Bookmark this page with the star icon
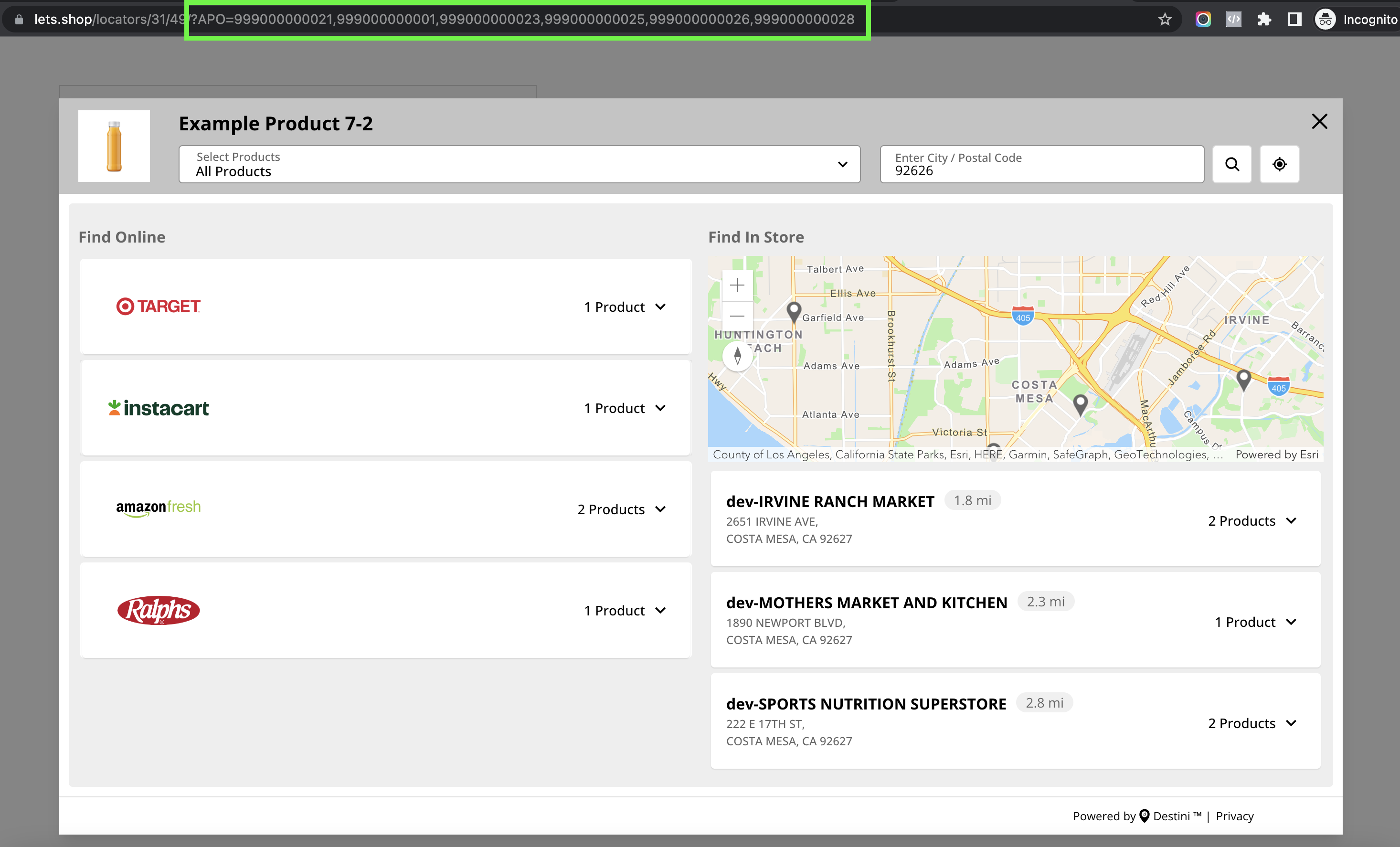 pyautogui.click(x=1165, y=19)
